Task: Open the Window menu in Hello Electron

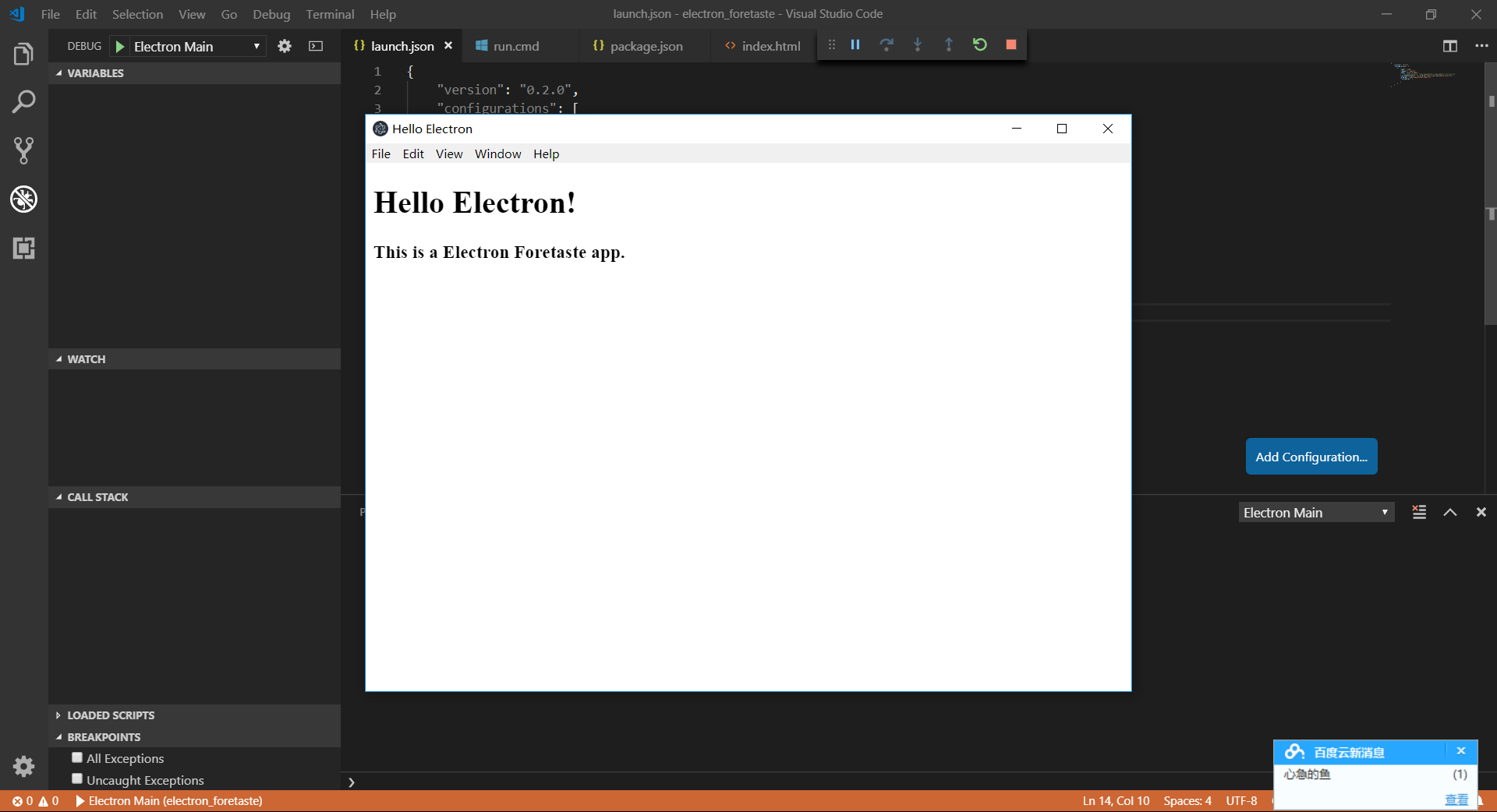Action: click(497, 154)
